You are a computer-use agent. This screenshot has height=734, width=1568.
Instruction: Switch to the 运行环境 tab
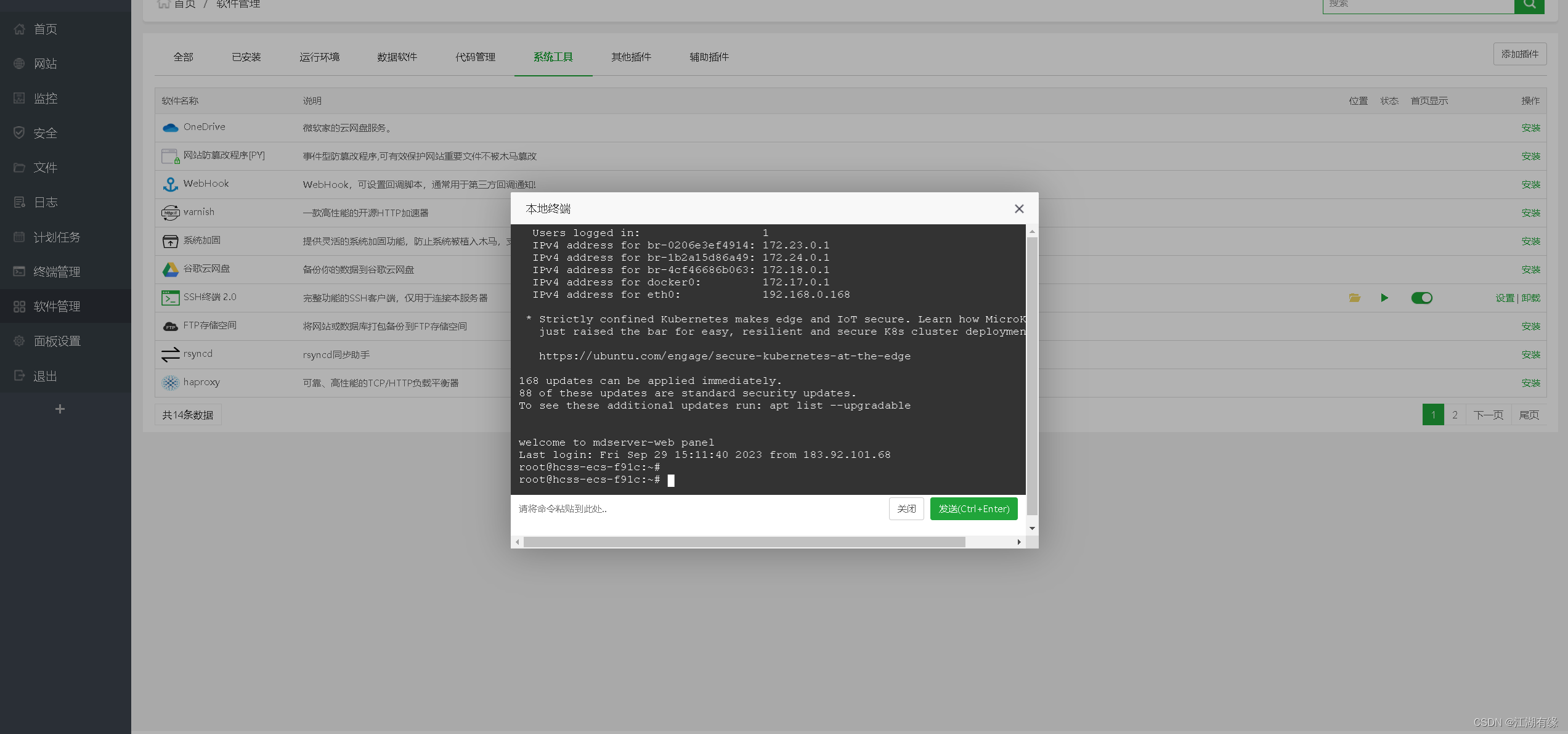(319, 57)
